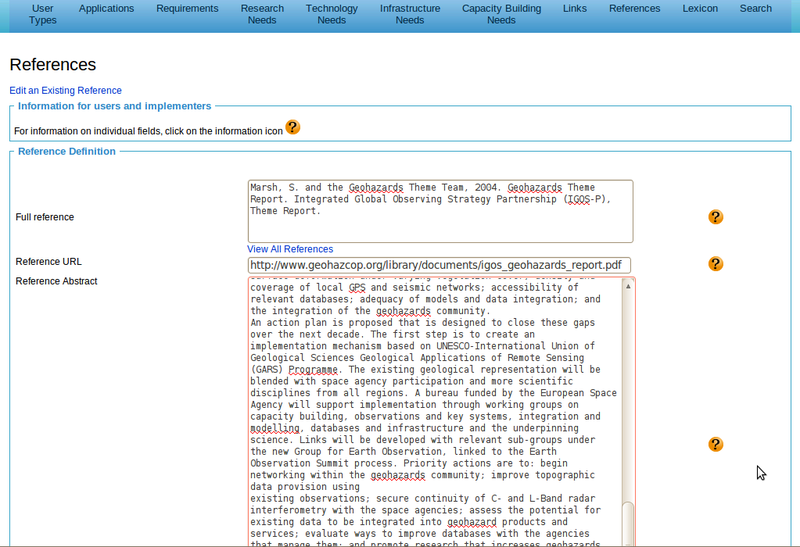Open the User Types menu

pos(43,14)
